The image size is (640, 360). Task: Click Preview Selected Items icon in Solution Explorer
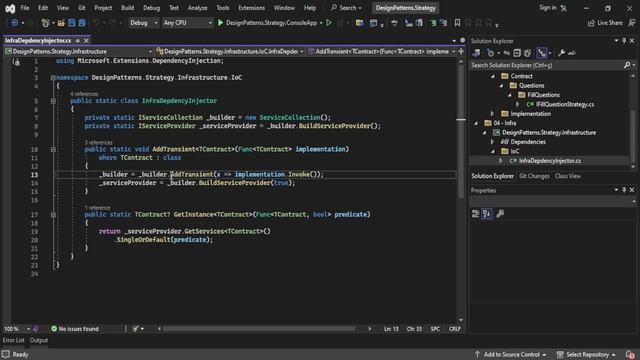click(x=572, y=53)
